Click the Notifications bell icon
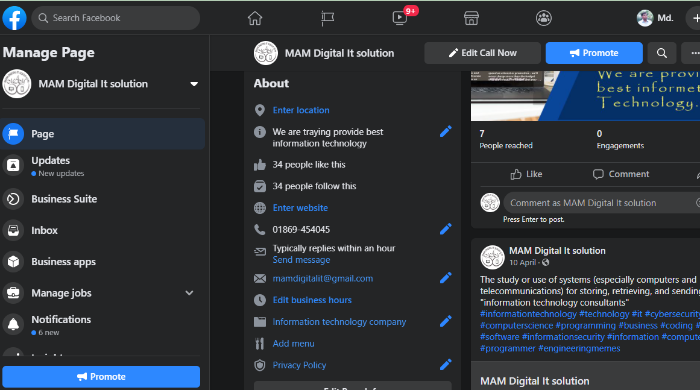This screenshot has height=390, width=700. pyautogui.click(x=13, y=324)
